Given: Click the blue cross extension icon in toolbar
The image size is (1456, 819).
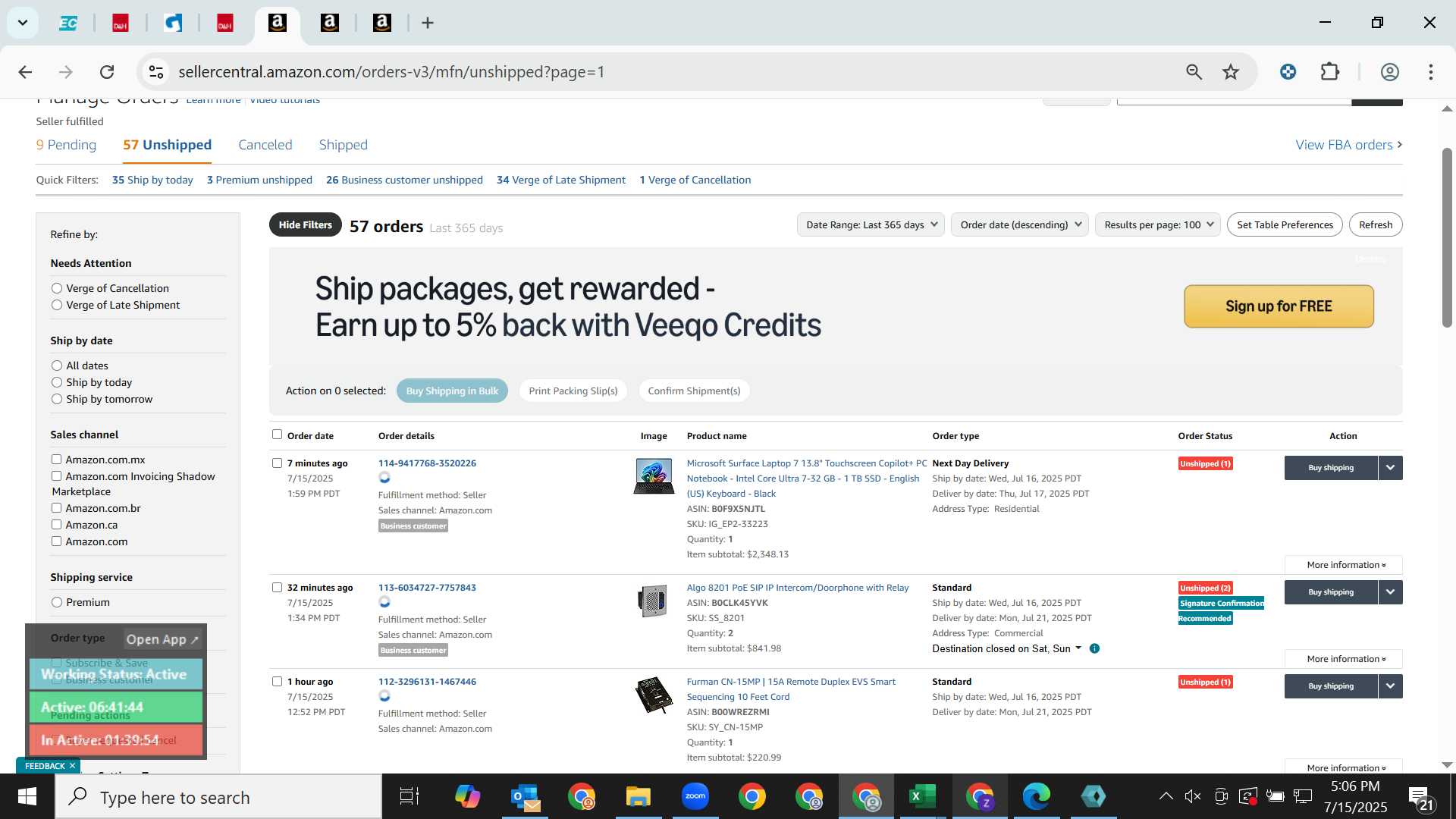Looking at the screenshot, I should (x=1288, y=72).
